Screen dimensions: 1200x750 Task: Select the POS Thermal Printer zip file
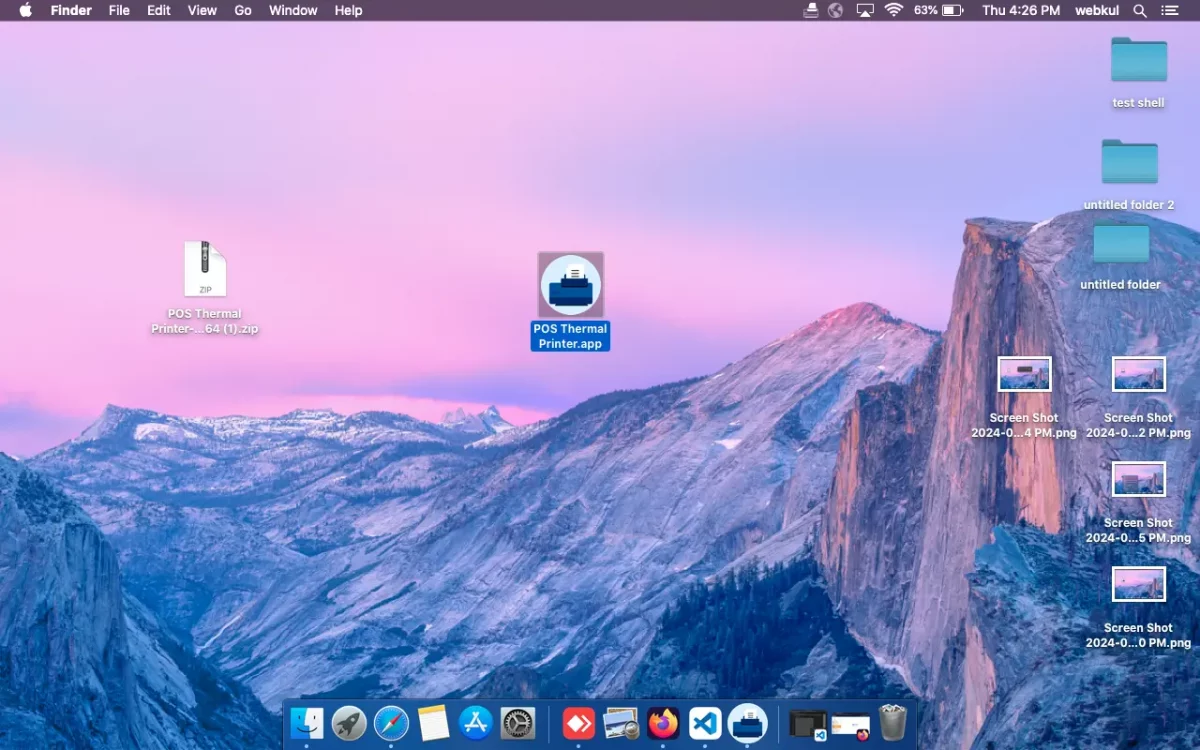(205, 270)
